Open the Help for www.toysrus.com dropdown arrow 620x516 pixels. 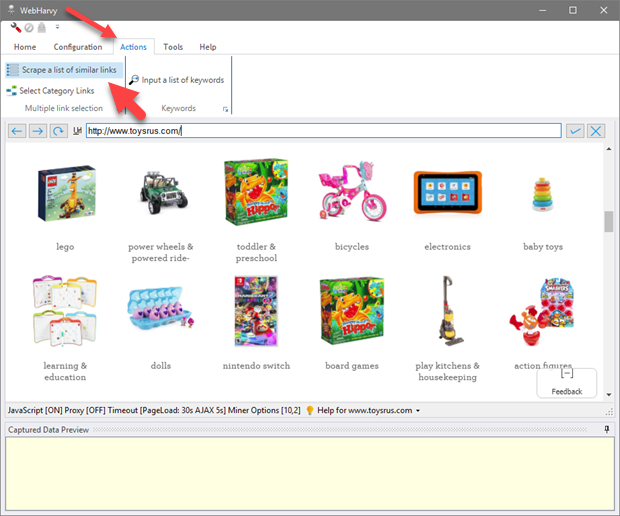pyautogui.click(x=417, y=411)
